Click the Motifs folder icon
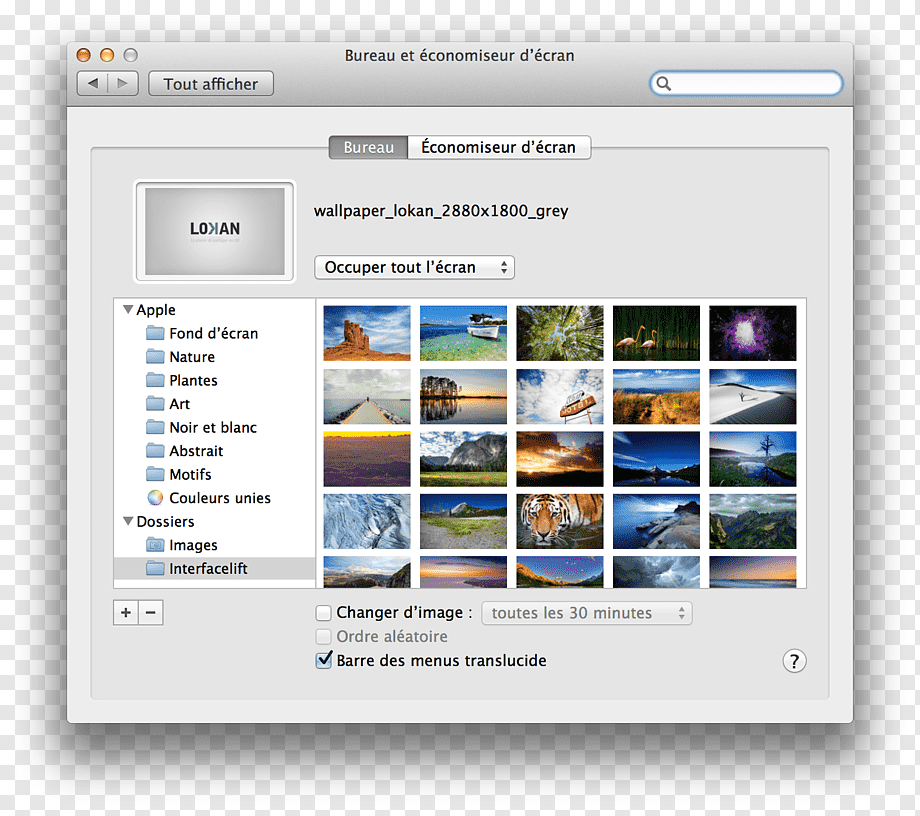 [155, 474]
